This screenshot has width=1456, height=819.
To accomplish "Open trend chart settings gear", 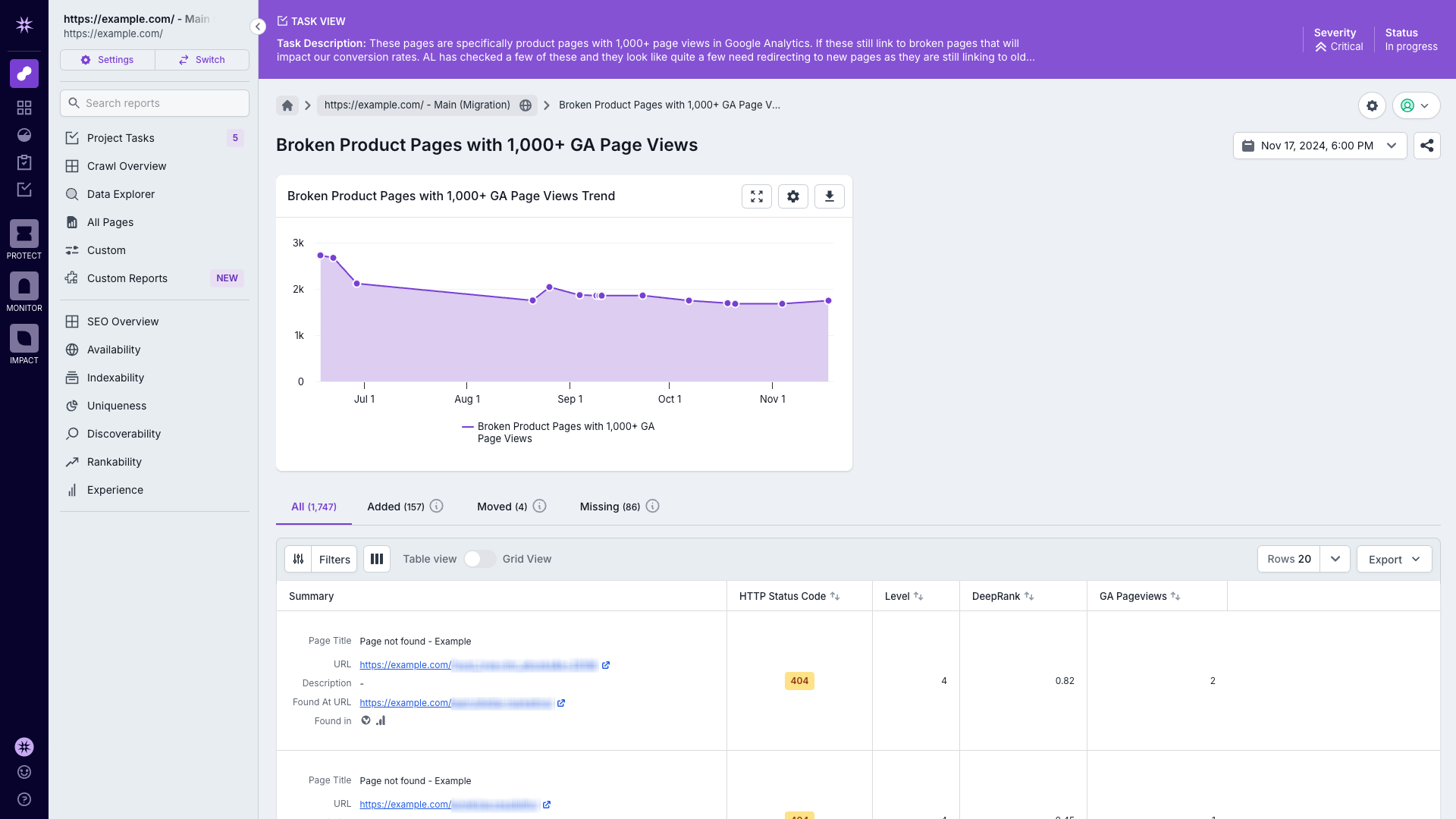I will [793, 196].
